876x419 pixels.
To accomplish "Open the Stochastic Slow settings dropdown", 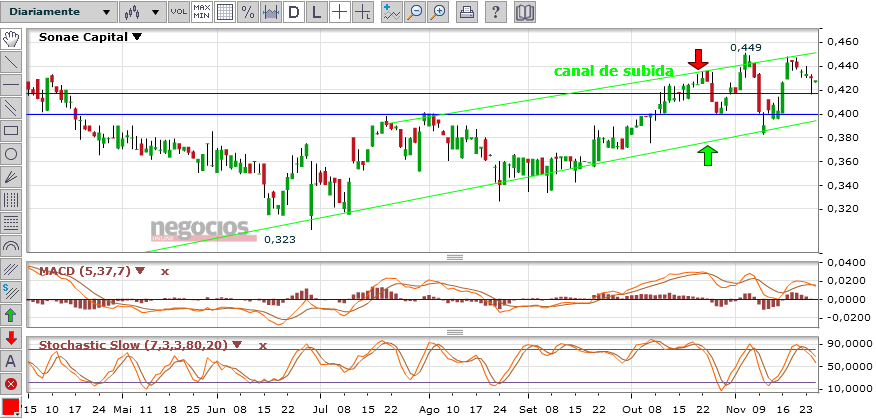I will (237, 345).
